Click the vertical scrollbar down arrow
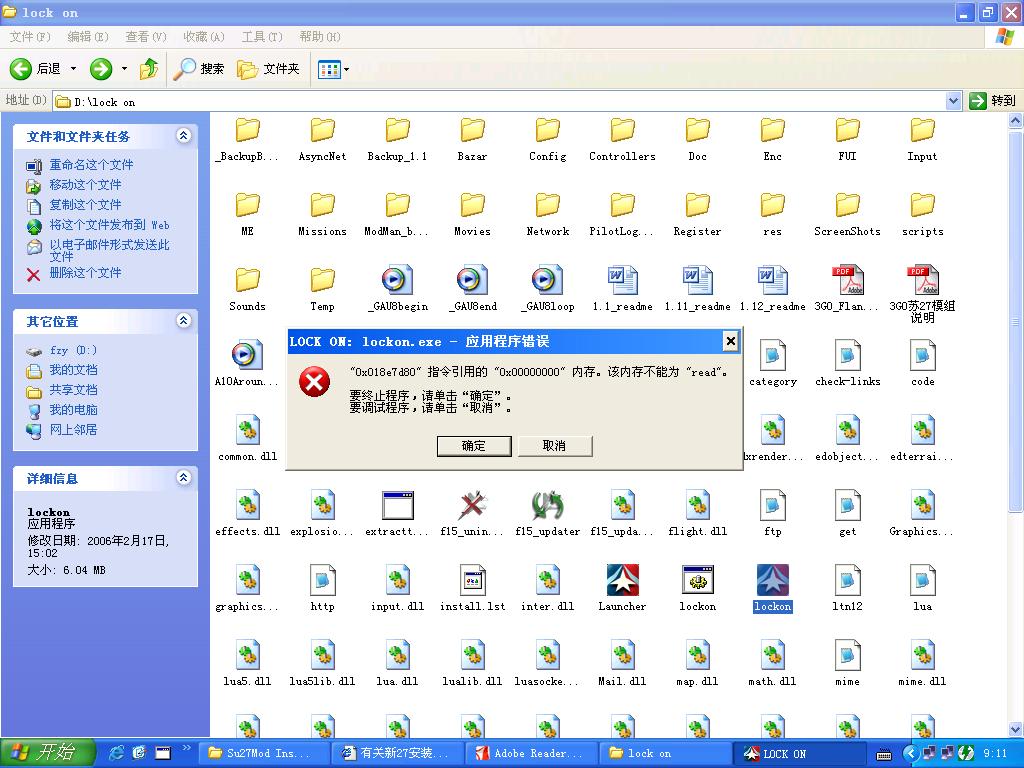1024x768 pixels. 1016,729
